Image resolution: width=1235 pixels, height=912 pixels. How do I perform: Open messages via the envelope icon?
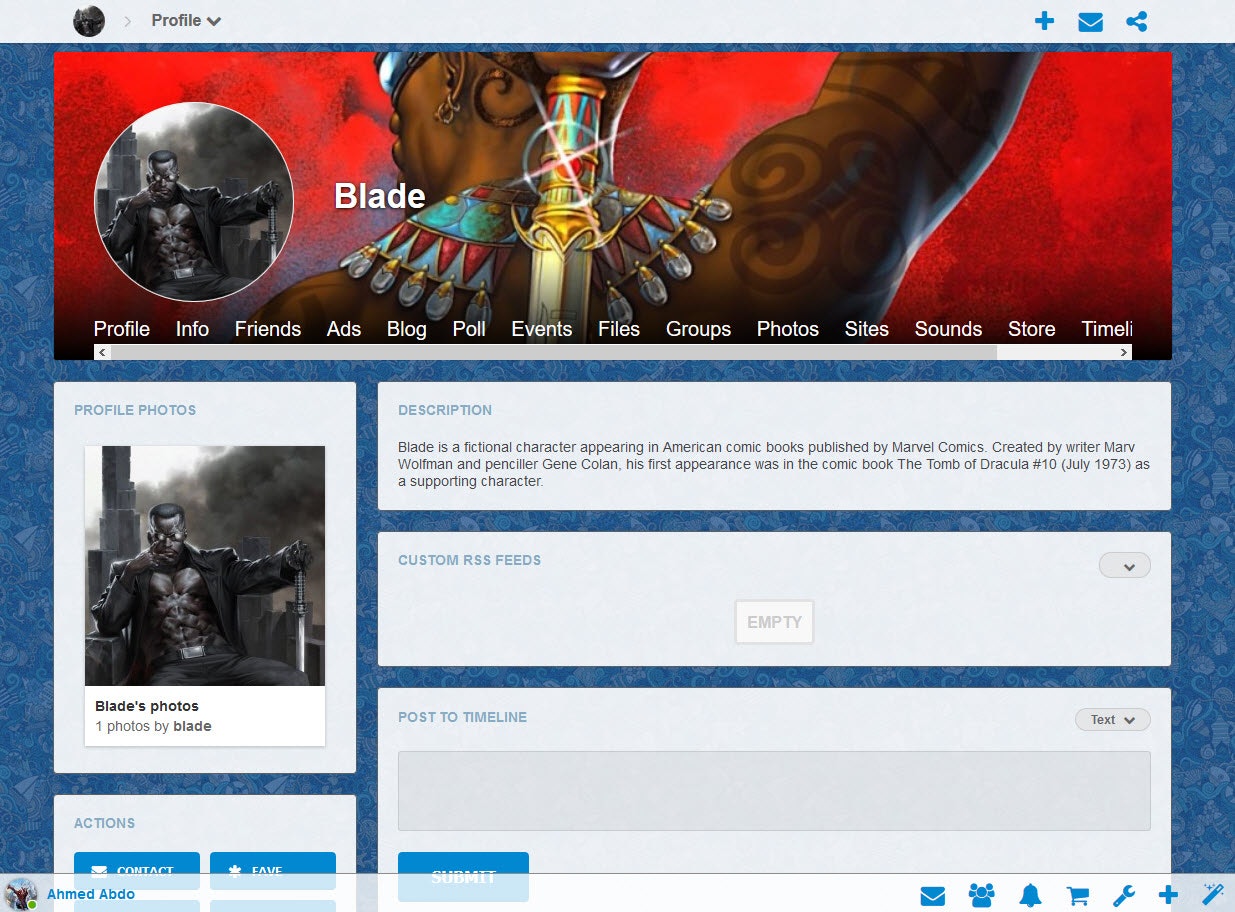[x=1090, y=21]
